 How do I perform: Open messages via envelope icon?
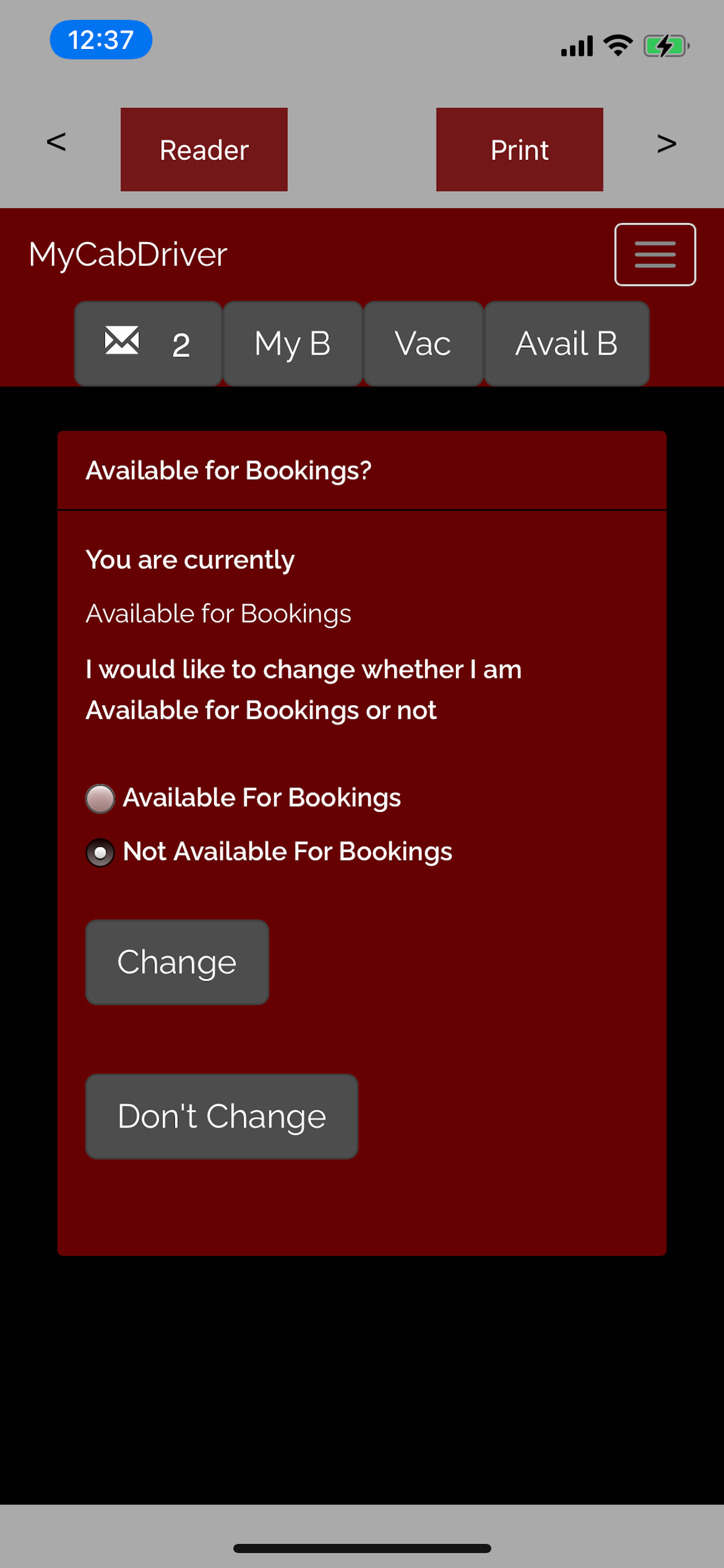coord(148,344)
